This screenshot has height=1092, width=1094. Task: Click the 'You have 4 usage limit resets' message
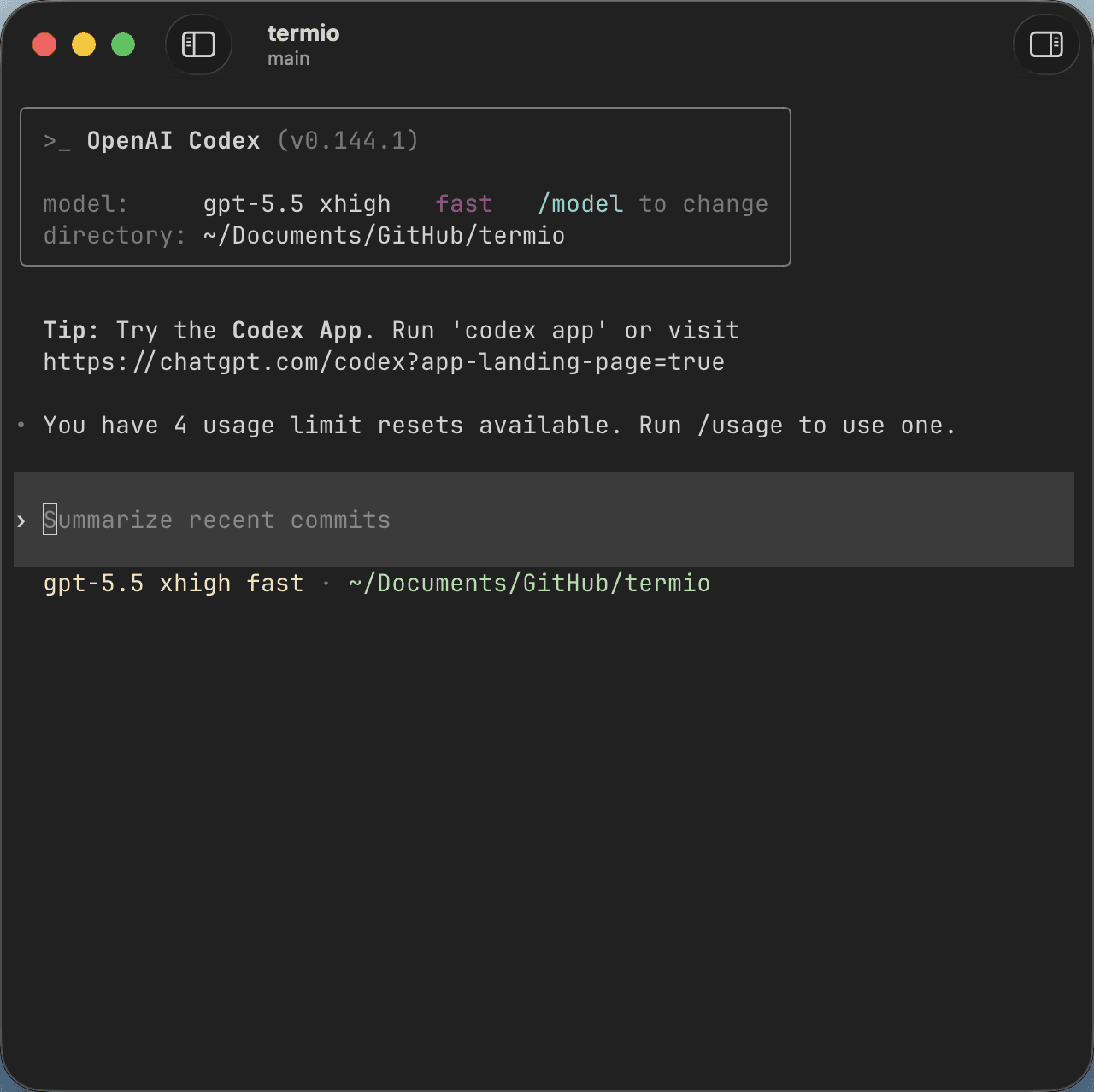point(500,426)
